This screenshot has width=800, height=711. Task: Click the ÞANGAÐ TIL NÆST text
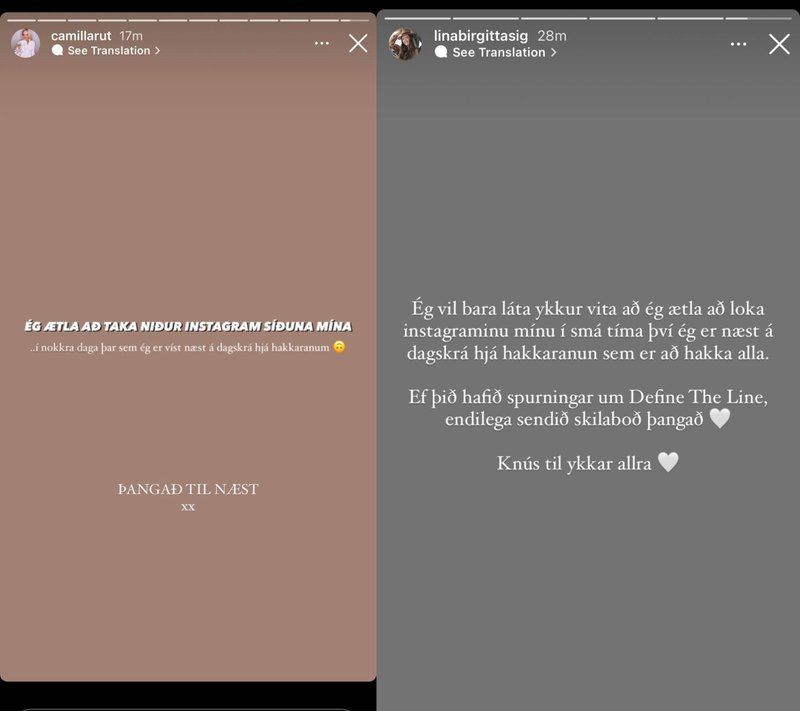[x=188, y=489]
